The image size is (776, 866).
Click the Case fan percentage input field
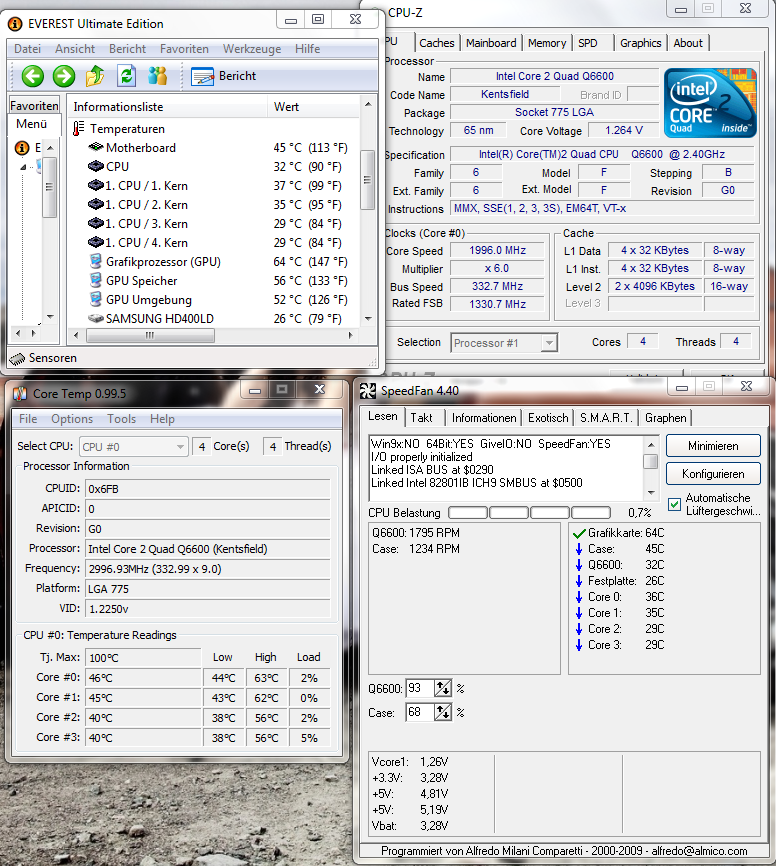[x=420, y=712]
